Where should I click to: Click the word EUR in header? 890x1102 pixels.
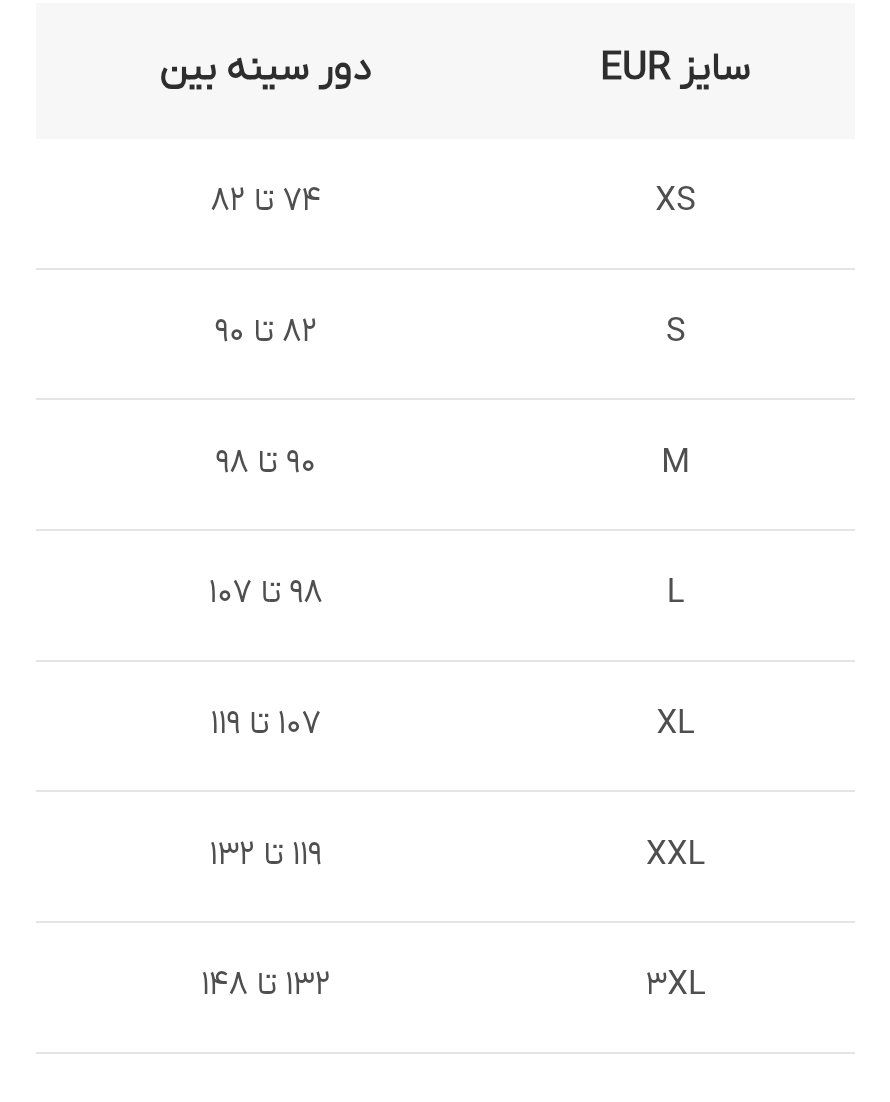[636, 67]
